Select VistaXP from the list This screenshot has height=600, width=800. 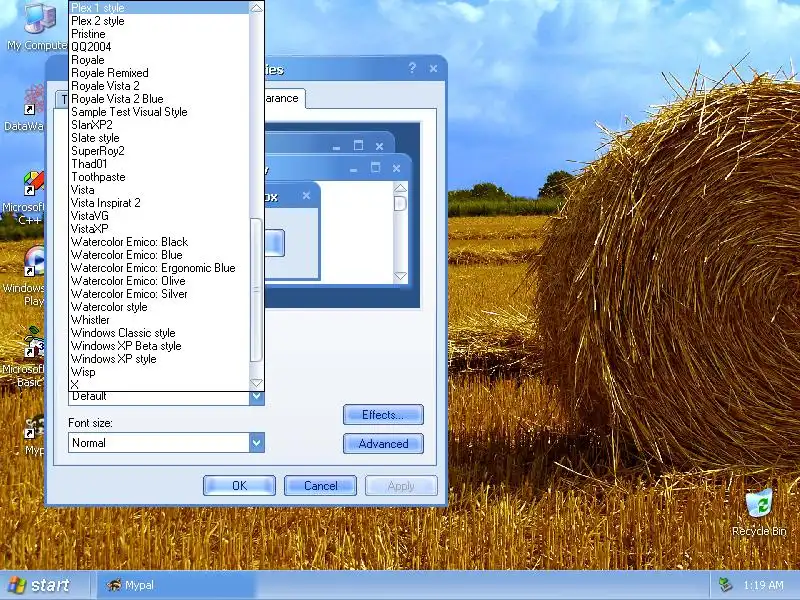coord(159,229)
